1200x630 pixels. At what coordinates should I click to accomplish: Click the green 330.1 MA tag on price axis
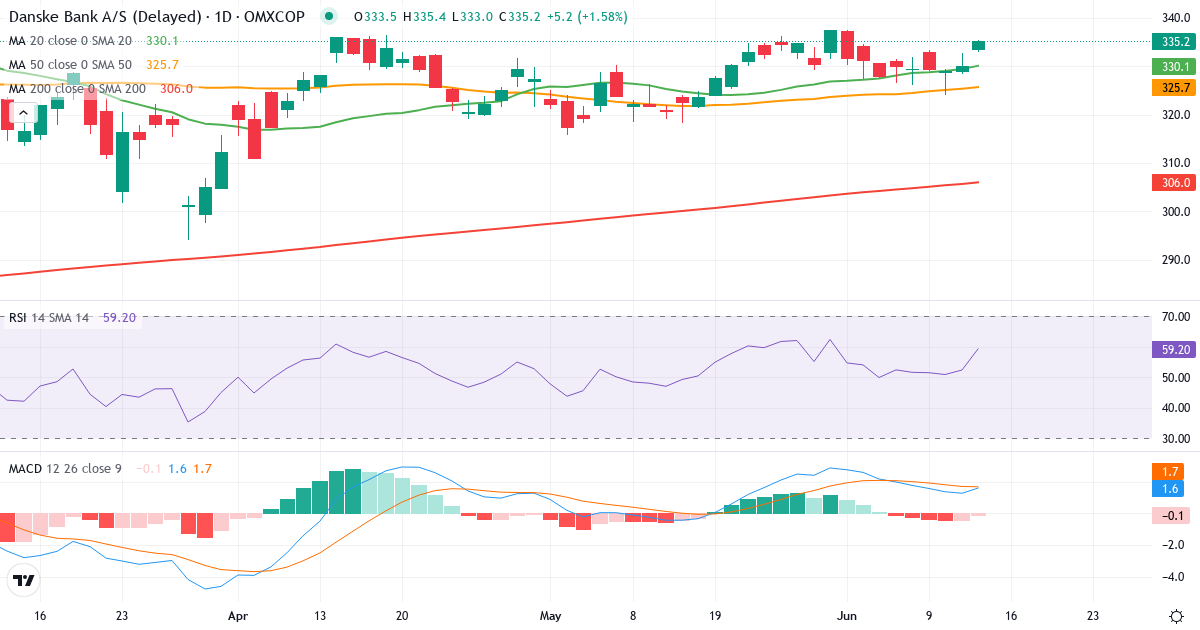tap(1176, 66)
